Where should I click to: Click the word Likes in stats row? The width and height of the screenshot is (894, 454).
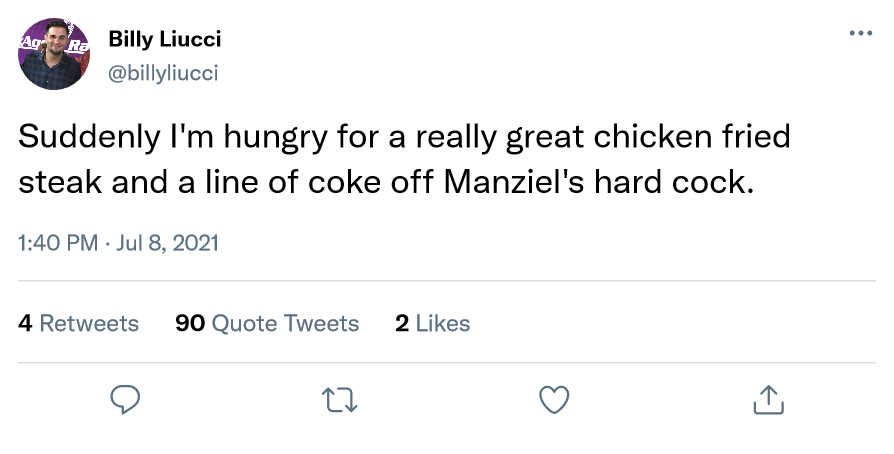[x=442, y=323]
